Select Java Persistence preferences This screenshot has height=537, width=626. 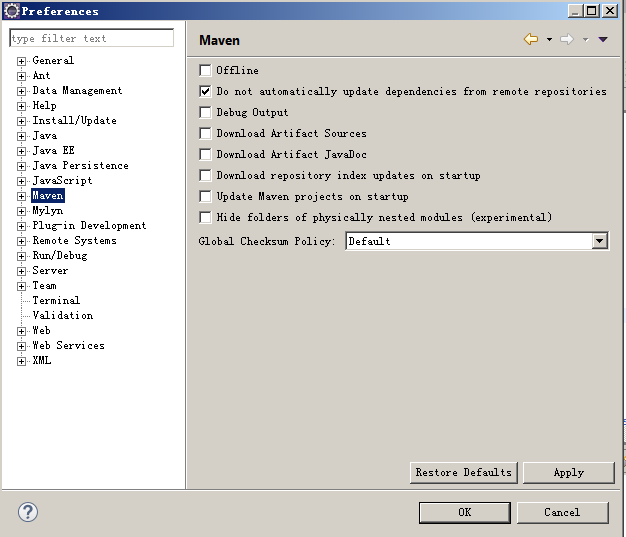[x=80, y=165]
